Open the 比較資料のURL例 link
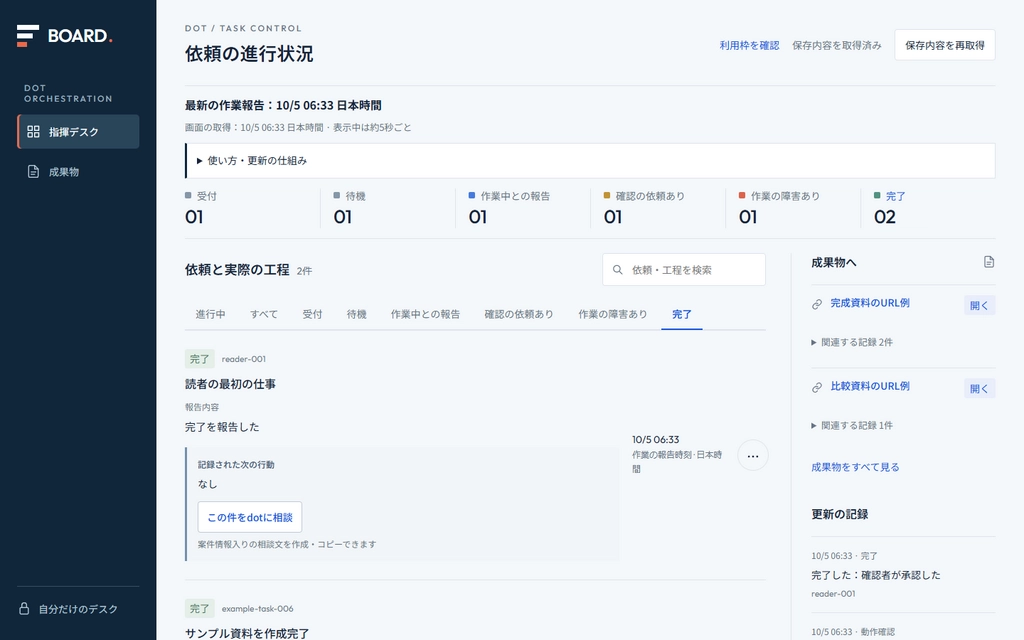The width and height of the screenshot is (1024, 640). coord(870,386)
